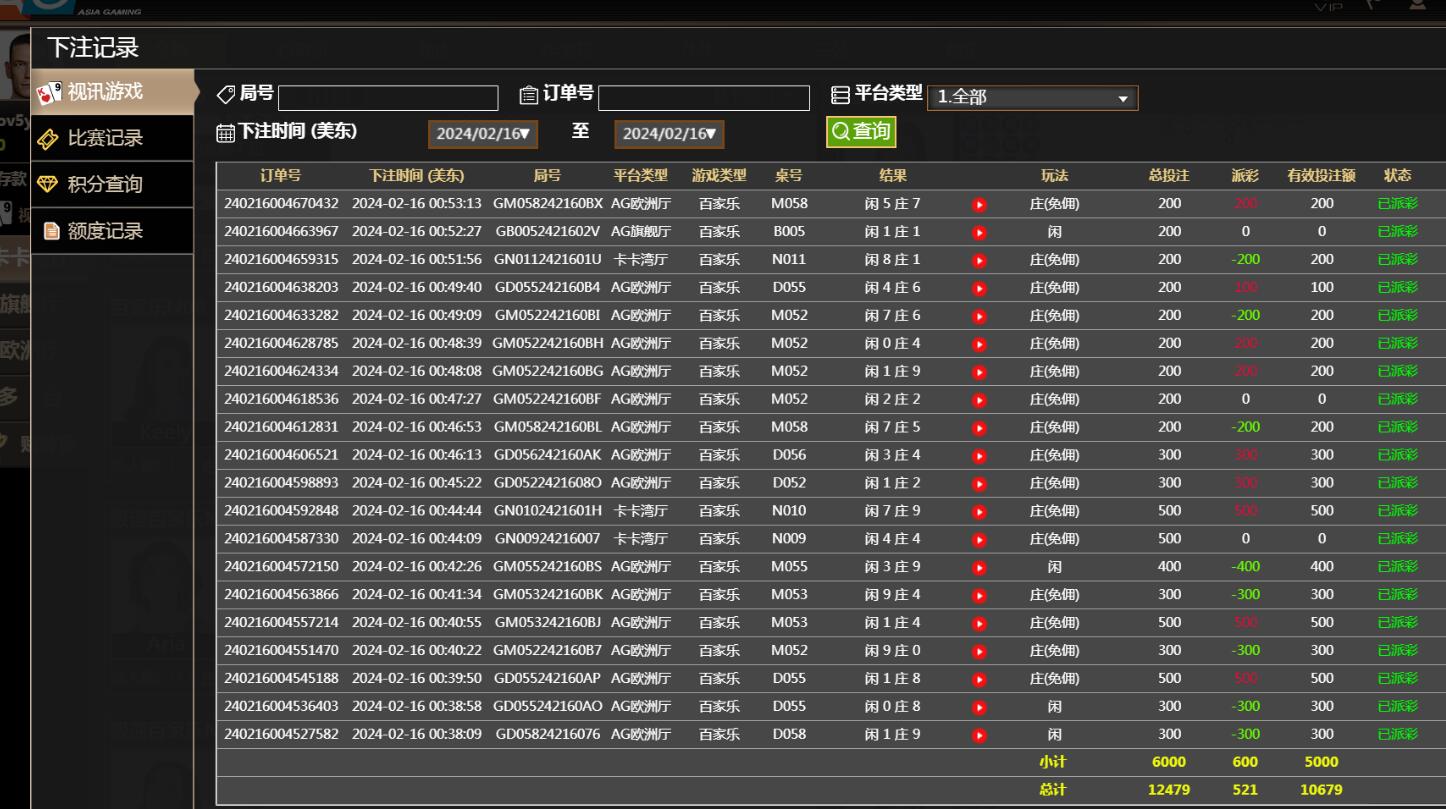Play video replay for order 240216004670432
Screen dimensions: 1446x809
point(979,204)
